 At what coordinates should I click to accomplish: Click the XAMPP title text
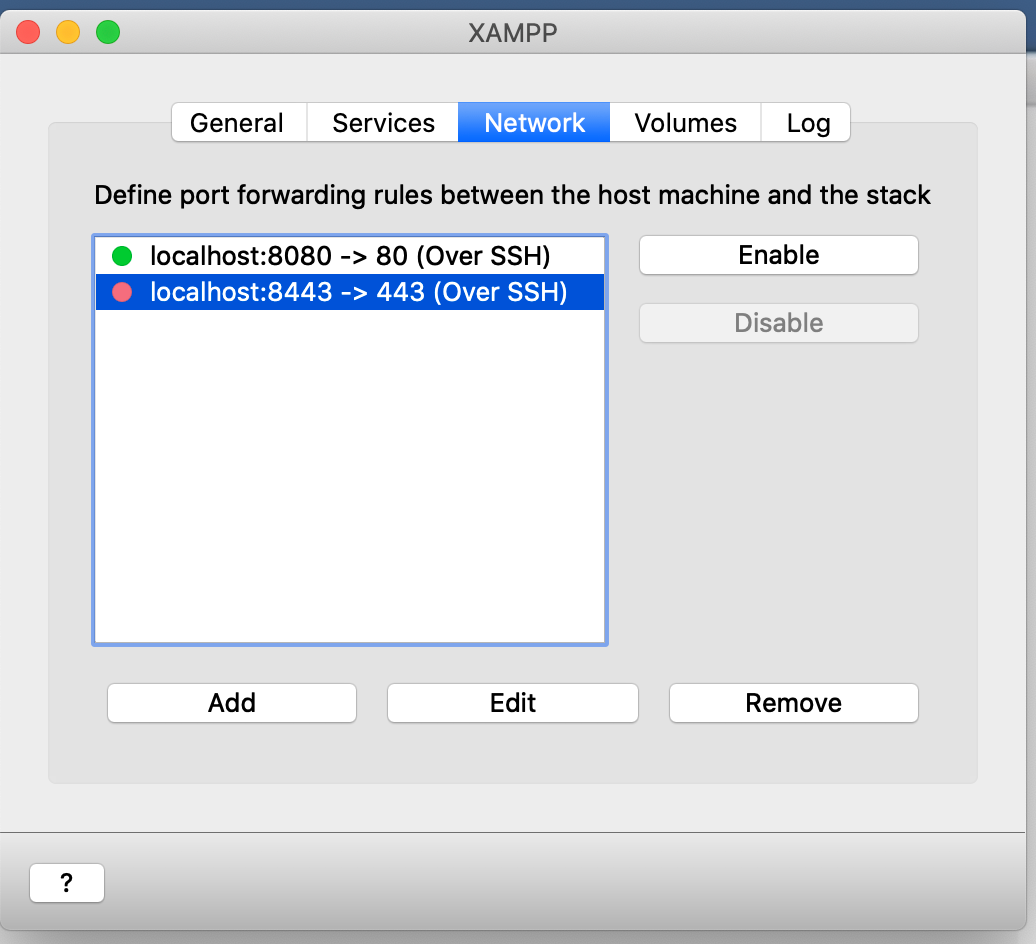[x=513, y=33]
